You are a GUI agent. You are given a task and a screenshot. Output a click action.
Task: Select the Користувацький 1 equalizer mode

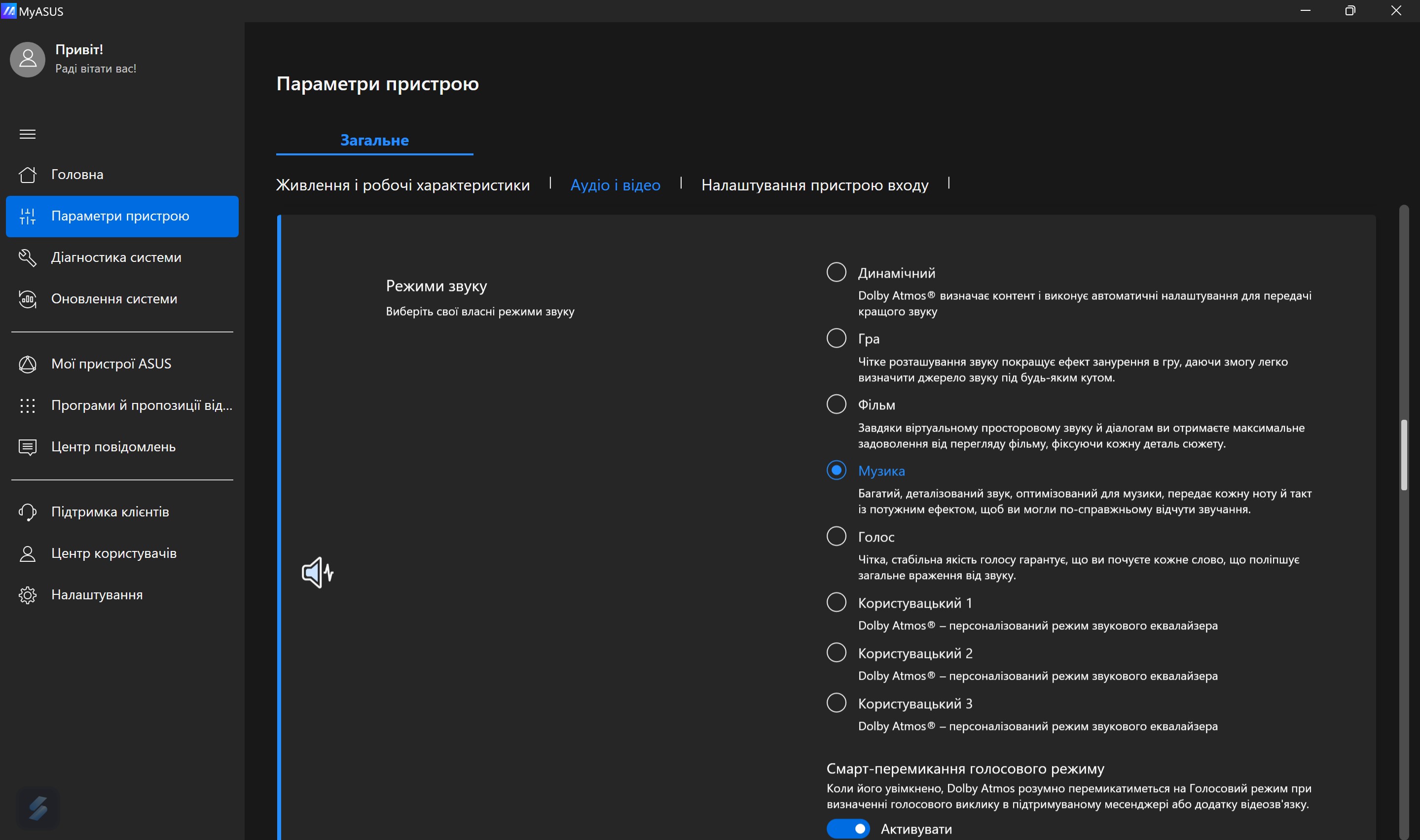point(836,602)
